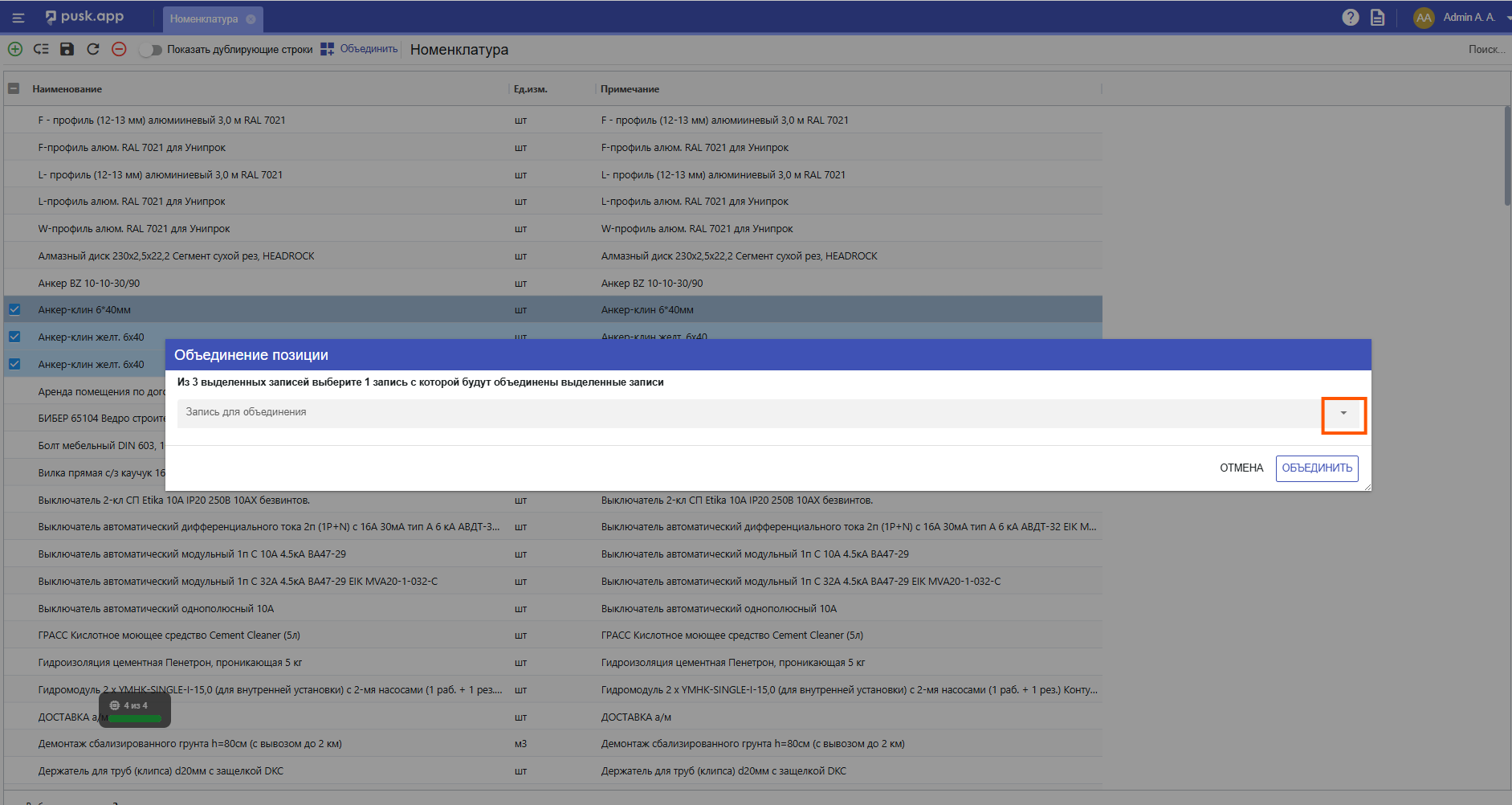1512x805 pixels.
Task: Uncheck the Анкер-клин 6*40мм row checkbox
Action: [x=14, y=309]
